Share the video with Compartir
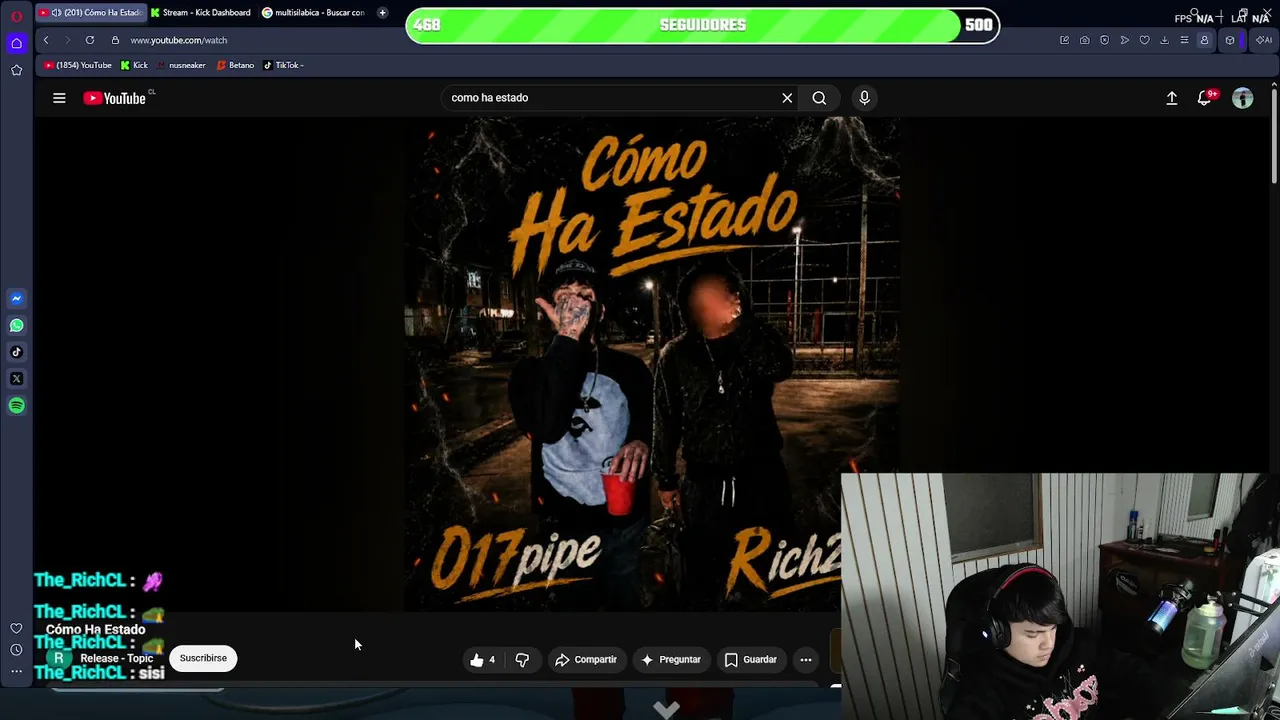The height and width of the screenshot is (720, 1280). coord(586,660)
